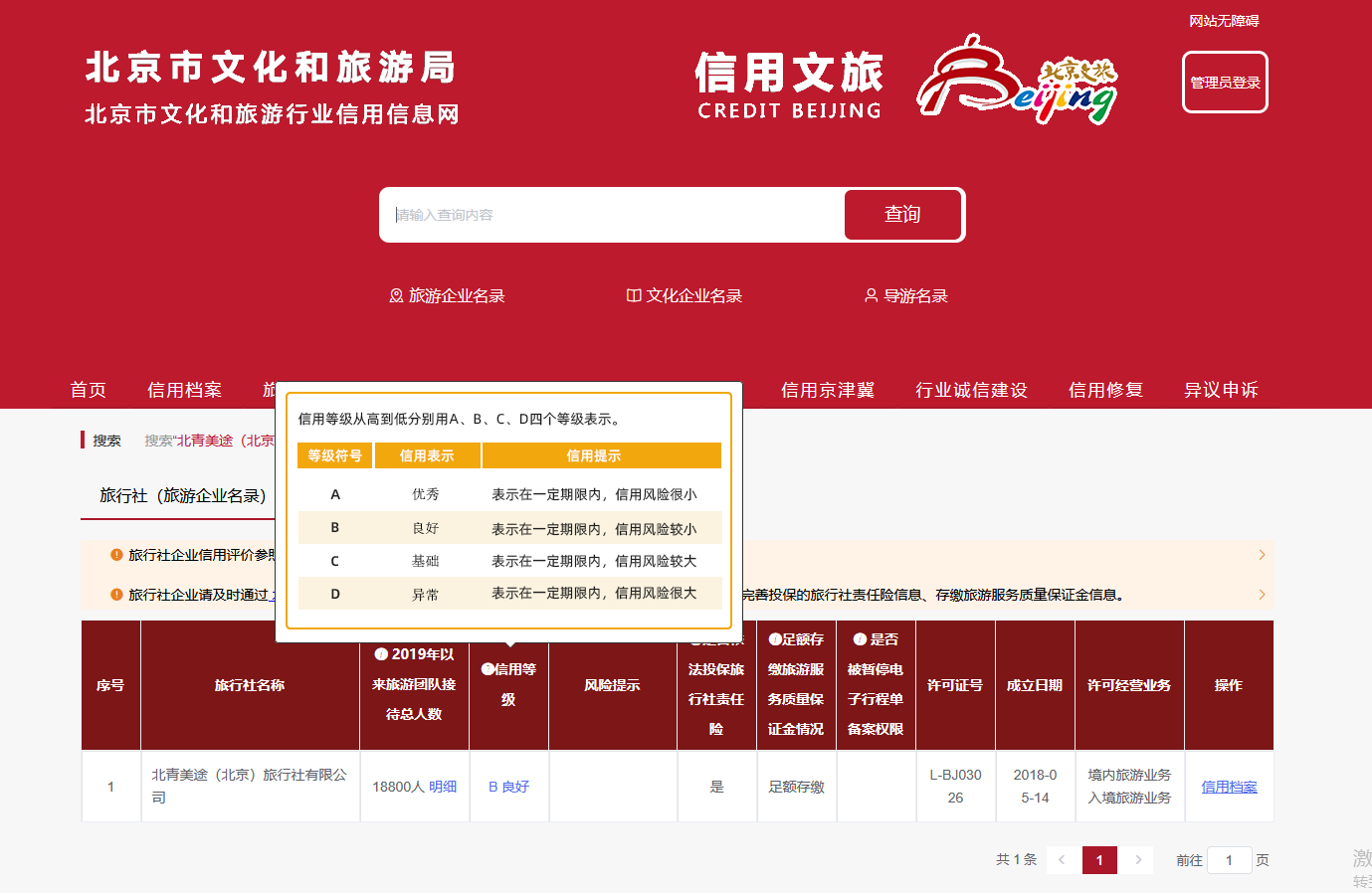The image size is (1372, 893).
Task: Expand the 责任险信息 notice chevron
Action: pos(1262,595)
